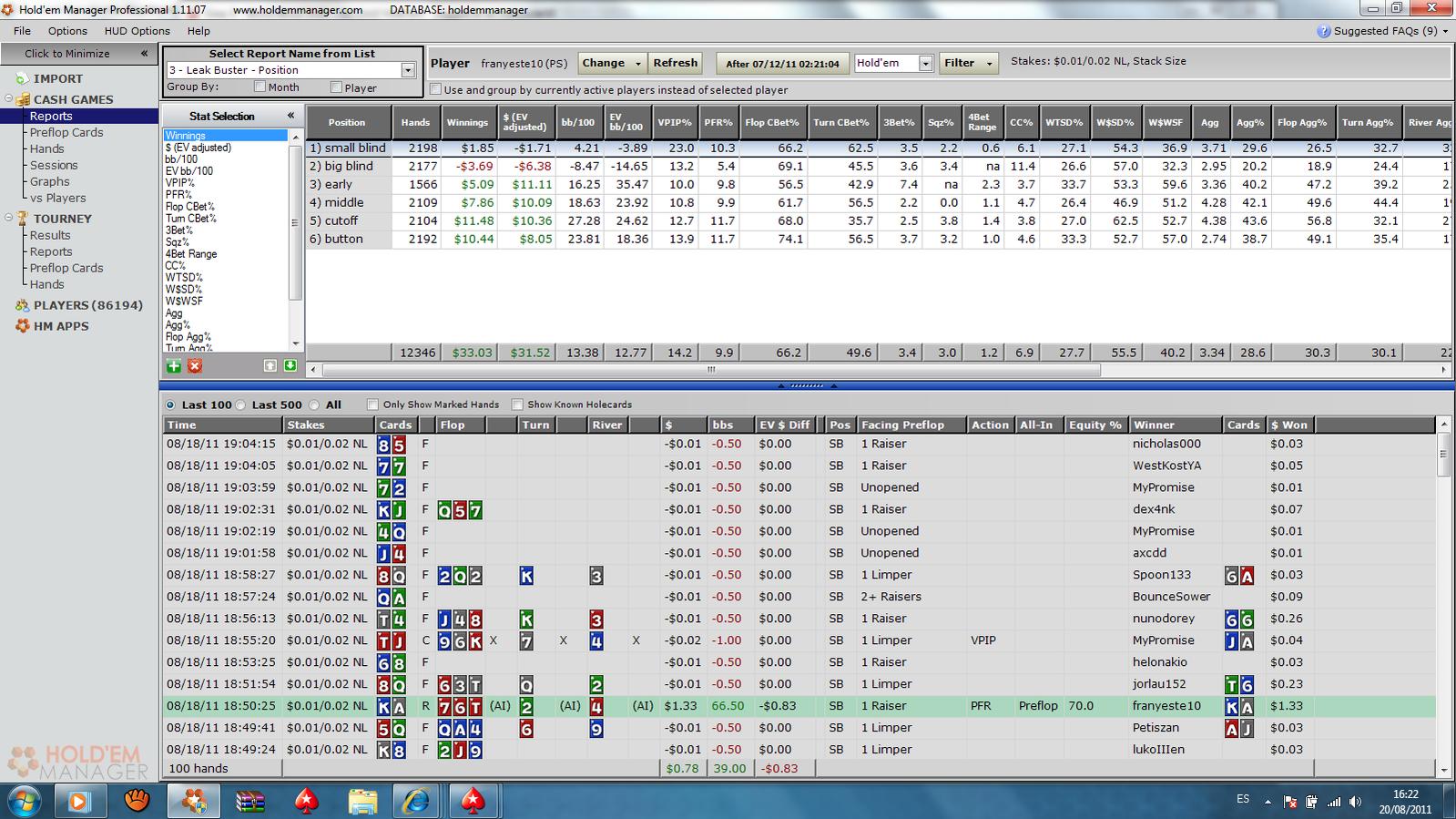Open Hold'em game type dropdown

[x=926, y=63]
